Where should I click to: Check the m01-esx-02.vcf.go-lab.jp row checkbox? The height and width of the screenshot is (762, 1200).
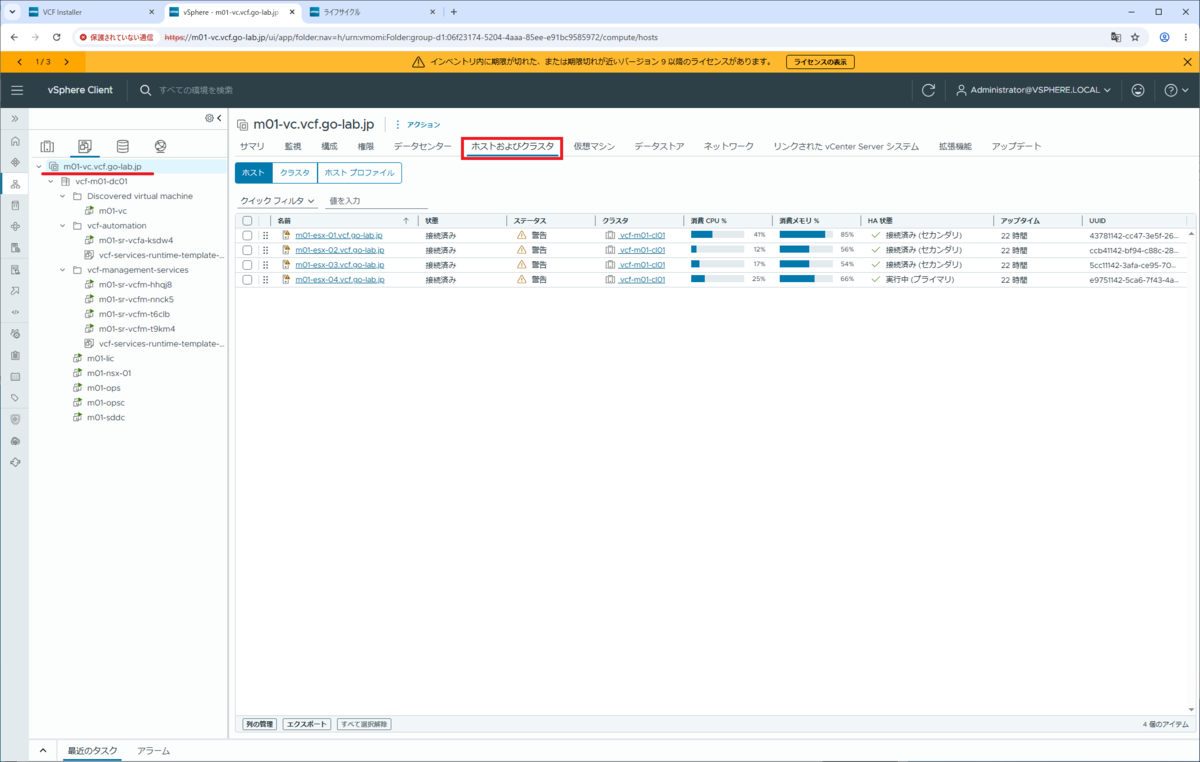tap(247, 250)
